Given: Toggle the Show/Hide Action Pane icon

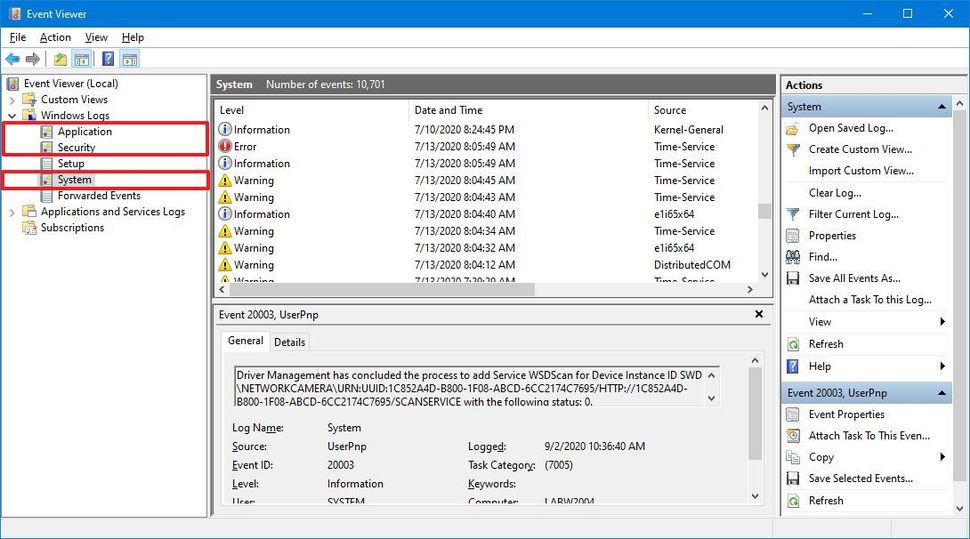Looking at the screenshot, I should tap(129, 59).
